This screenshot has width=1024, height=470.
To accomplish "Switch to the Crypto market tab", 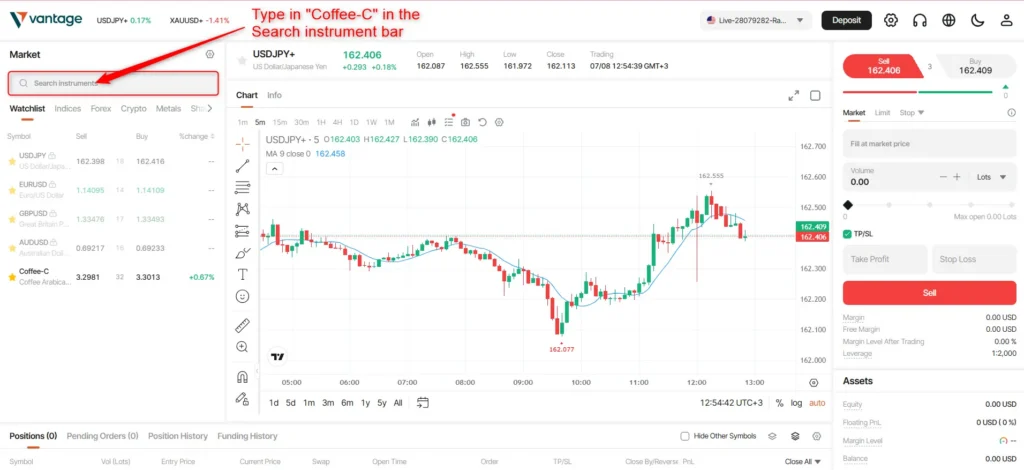I will (x=134, y=108).
